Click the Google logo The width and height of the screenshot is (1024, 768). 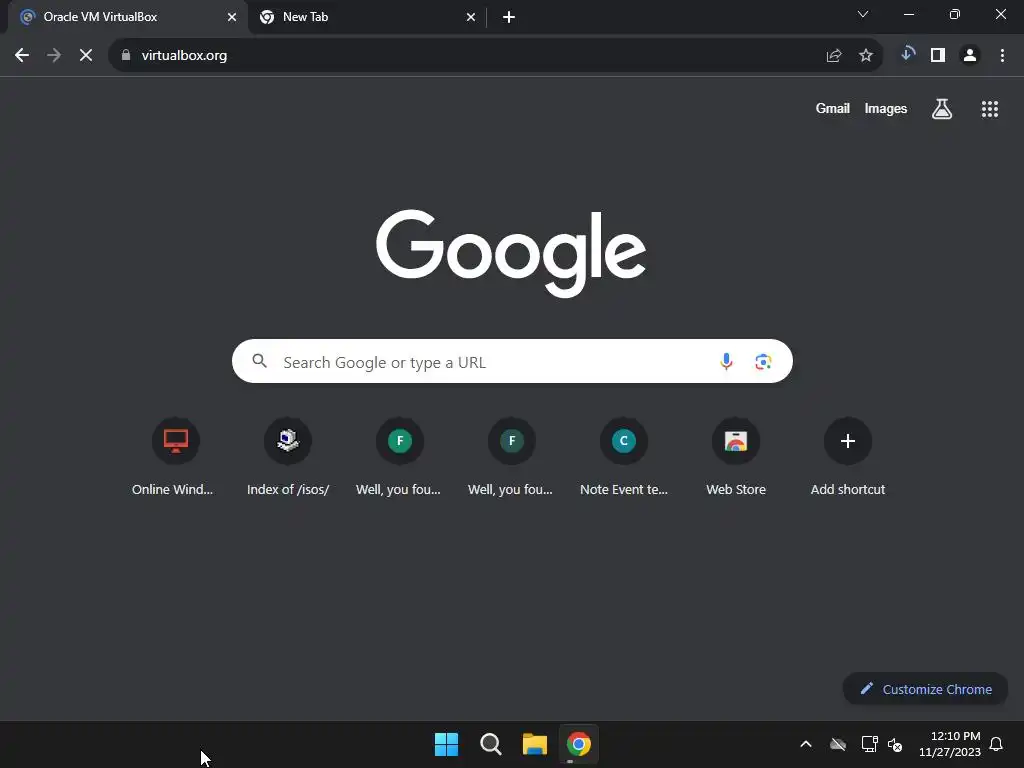point(511,253)
